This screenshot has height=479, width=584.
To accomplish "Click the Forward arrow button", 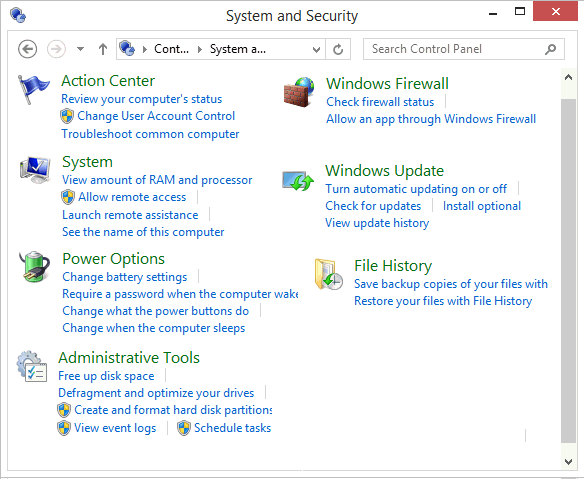I will tap(56, 49).
